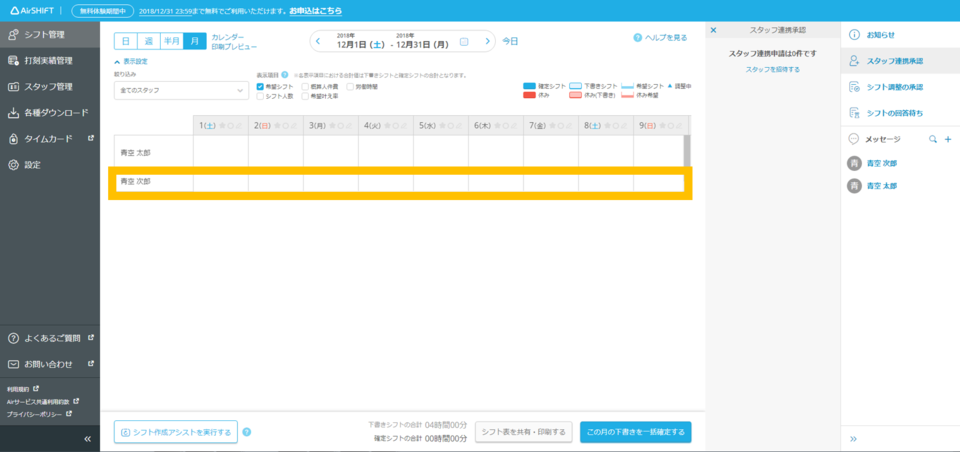Click the スタッフを招待する link
Screen dimensions: 960x452
(x=772, y=69)
